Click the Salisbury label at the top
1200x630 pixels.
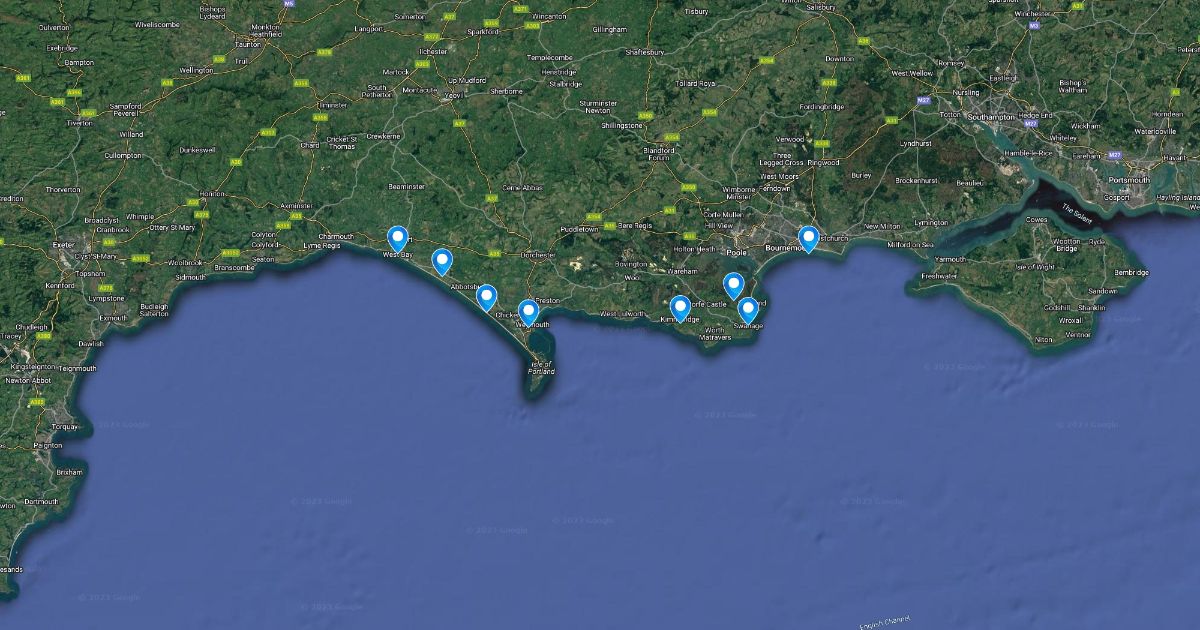click(820, 7)
